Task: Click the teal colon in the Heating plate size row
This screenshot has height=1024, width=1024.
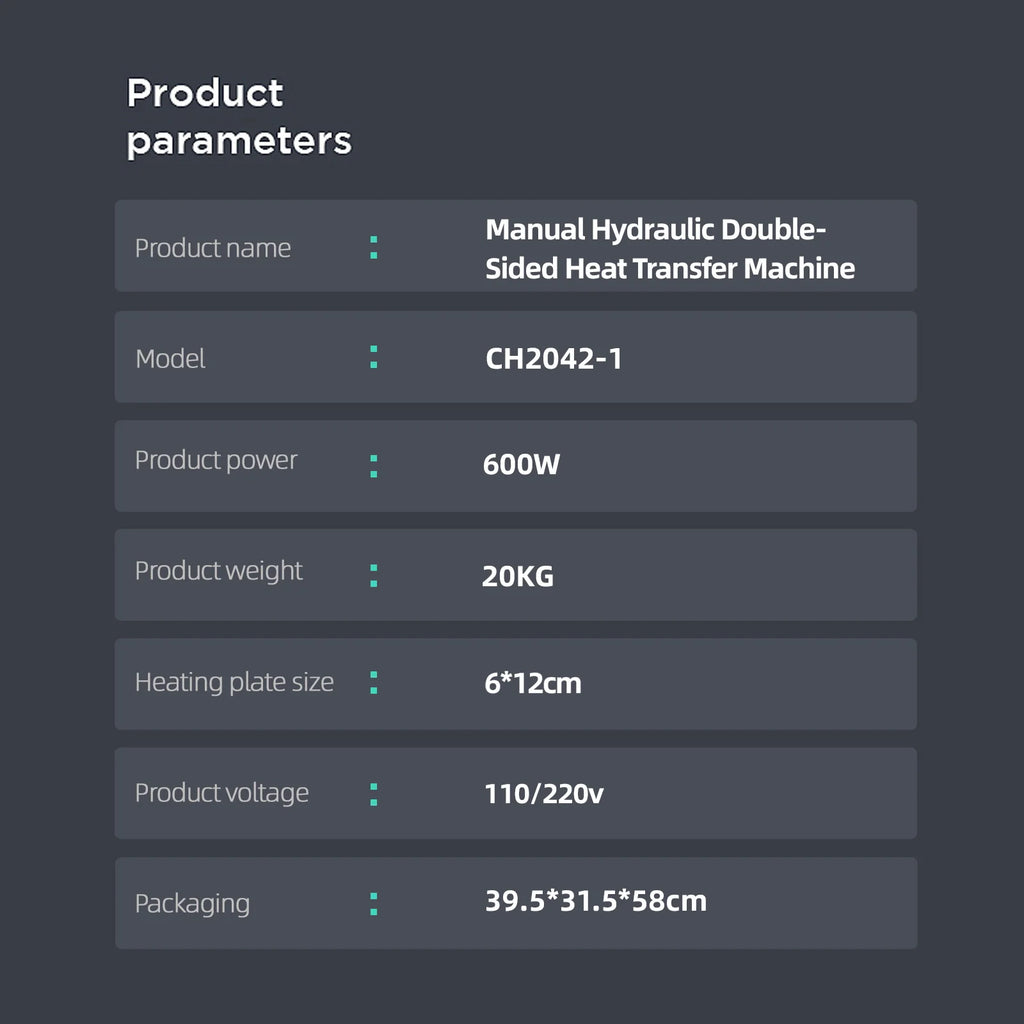Action: click(374, 683)
